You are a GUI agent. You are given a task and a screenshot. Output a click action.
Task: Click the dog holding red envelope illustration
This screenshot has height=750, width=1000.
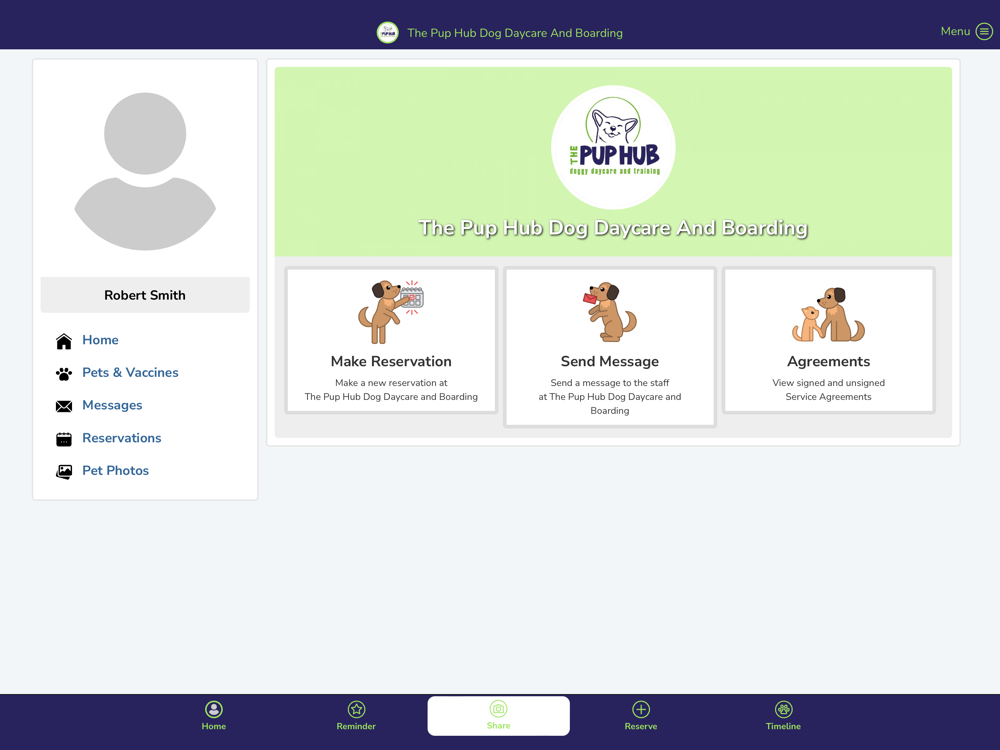610,312
